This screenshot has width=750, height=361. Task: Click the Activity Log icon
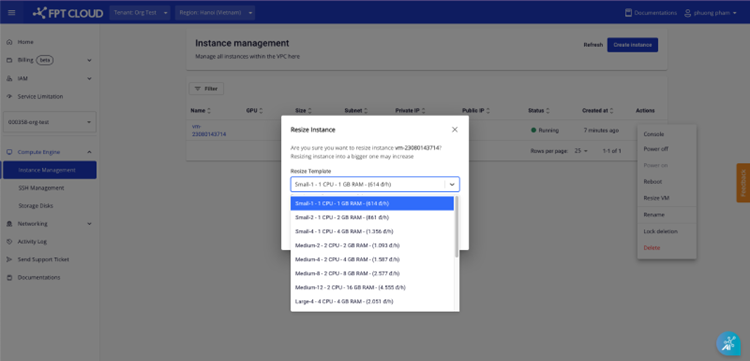[9, 241]
